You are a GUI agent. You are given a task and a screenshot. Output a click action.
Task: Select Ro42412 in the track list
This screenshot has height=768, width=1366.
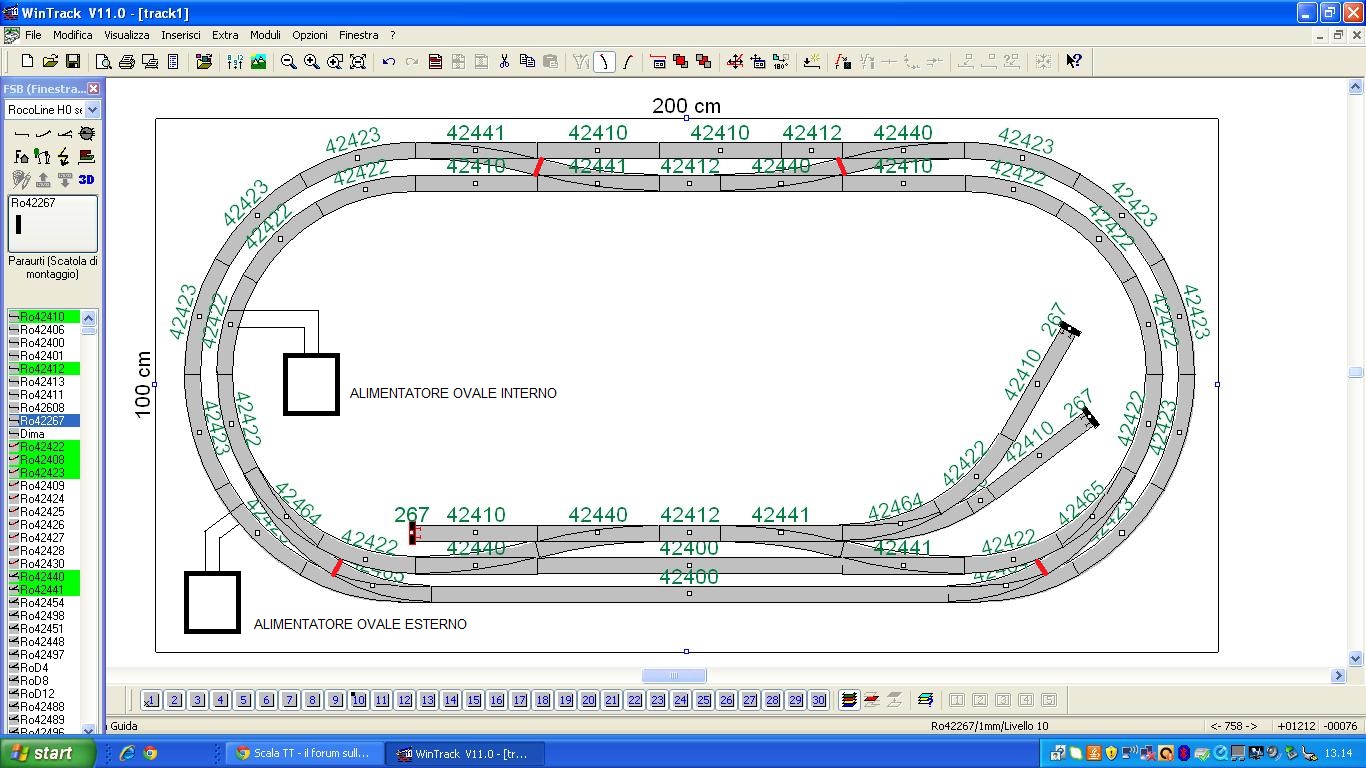click(44, 369)
